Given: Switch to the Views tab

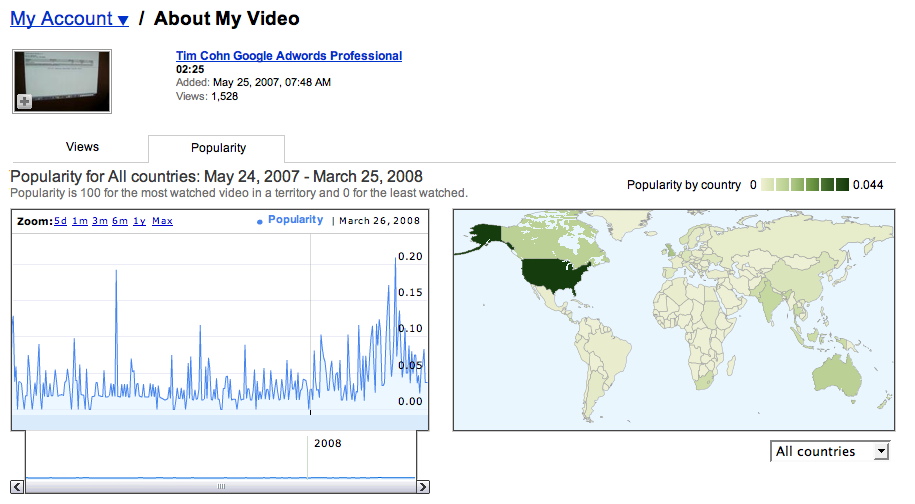Looking at the screenshot, I should [82, 148].
